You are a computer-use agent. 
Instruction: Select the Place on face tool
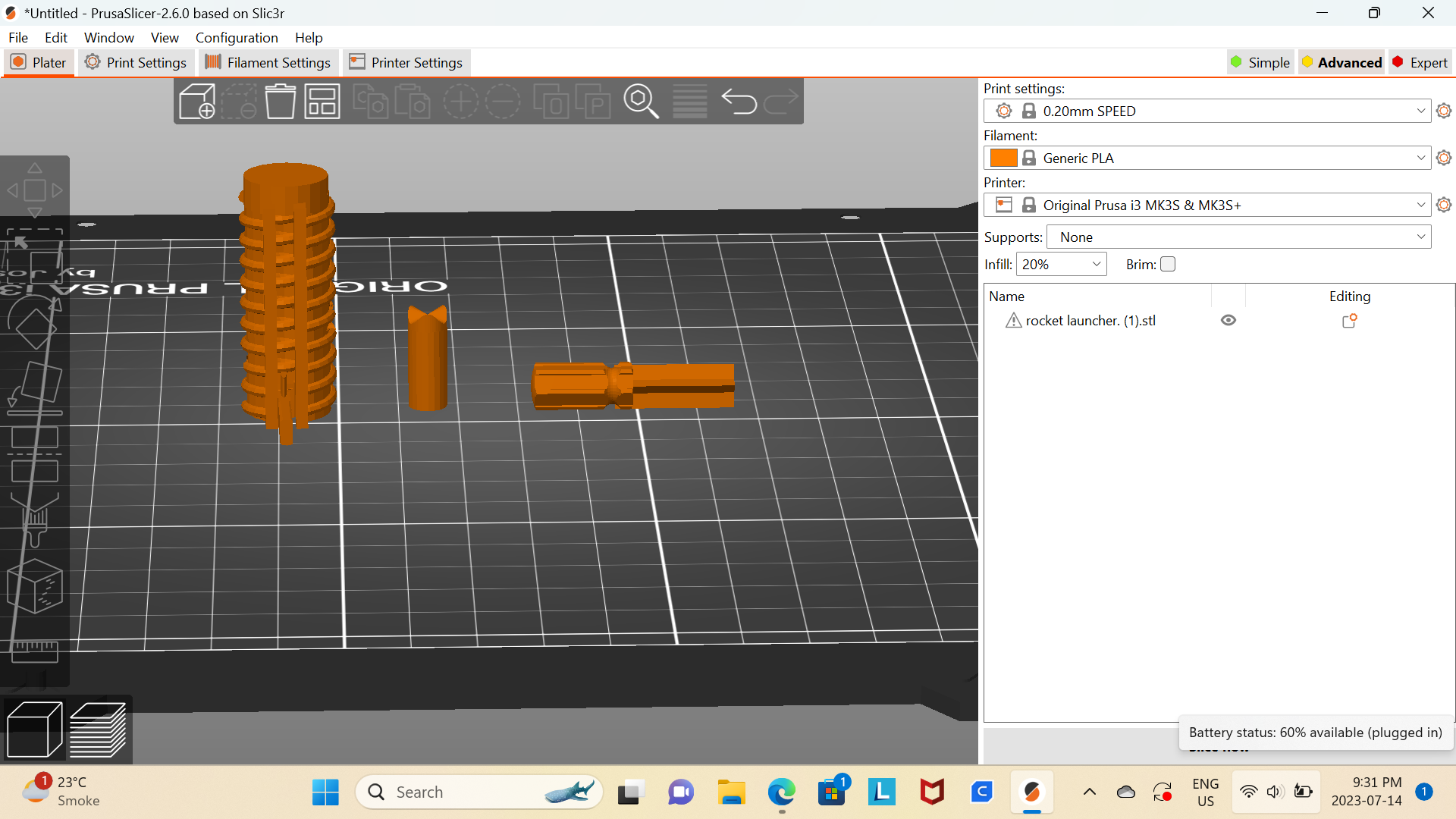35,388
